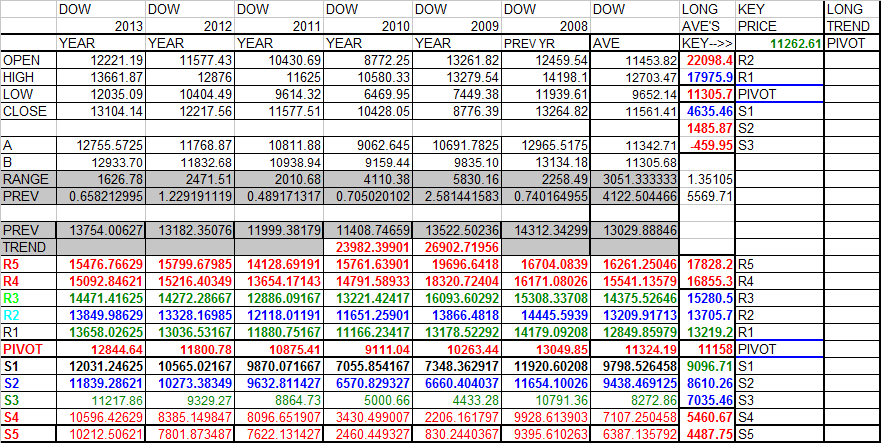Screen dimensions: 881x443
Task: Select the 2013 OPEN cell 12221.19
Action: pos(101,60)
